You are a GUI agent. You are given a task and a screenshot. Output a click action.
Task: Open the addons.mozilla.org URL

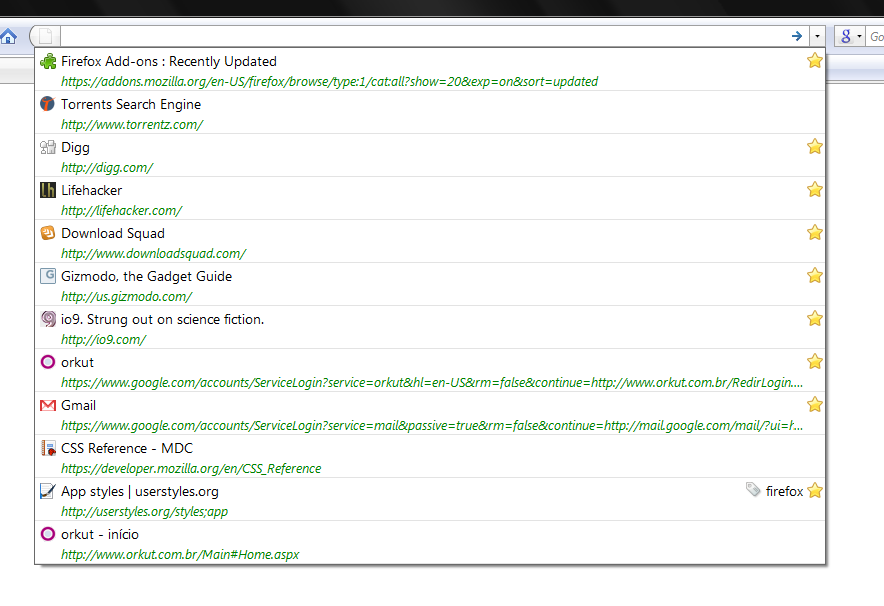329,82
